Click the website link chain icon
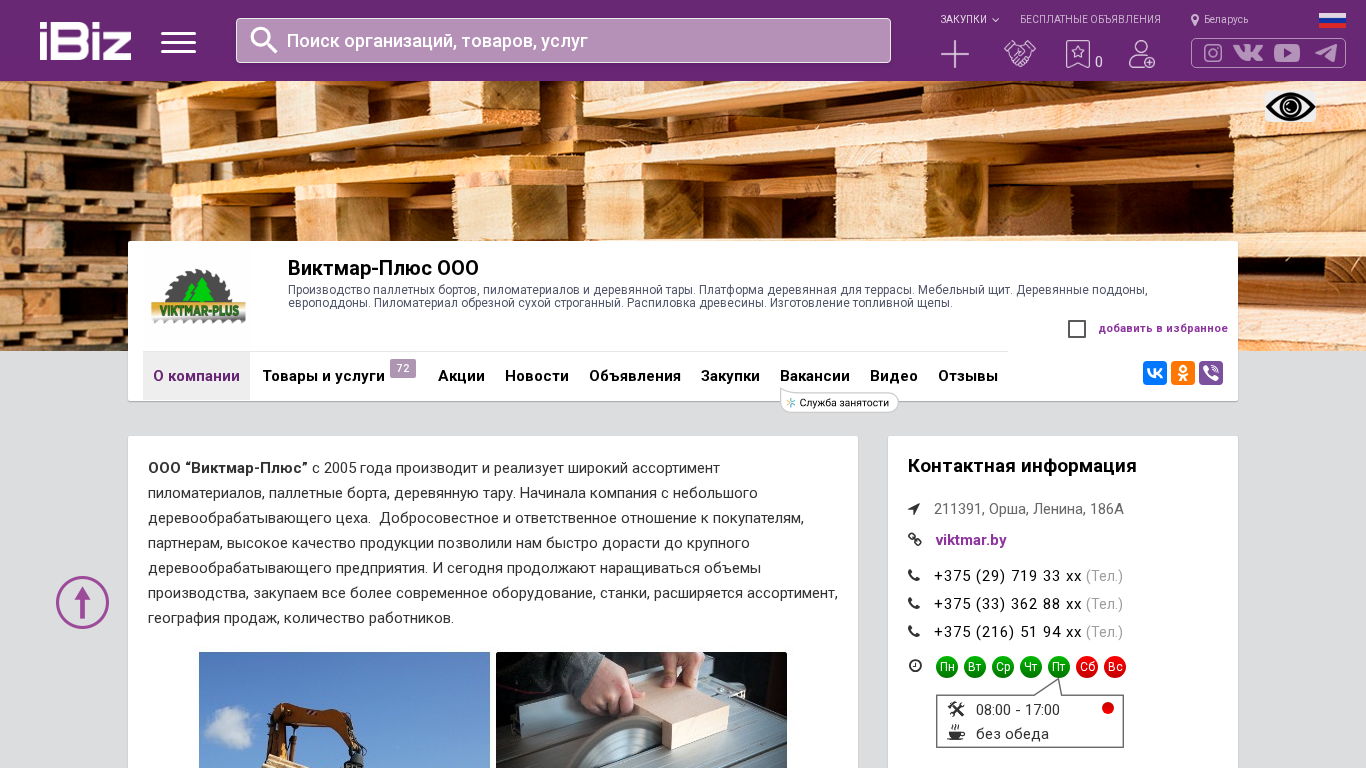 [x=914, y=540]
